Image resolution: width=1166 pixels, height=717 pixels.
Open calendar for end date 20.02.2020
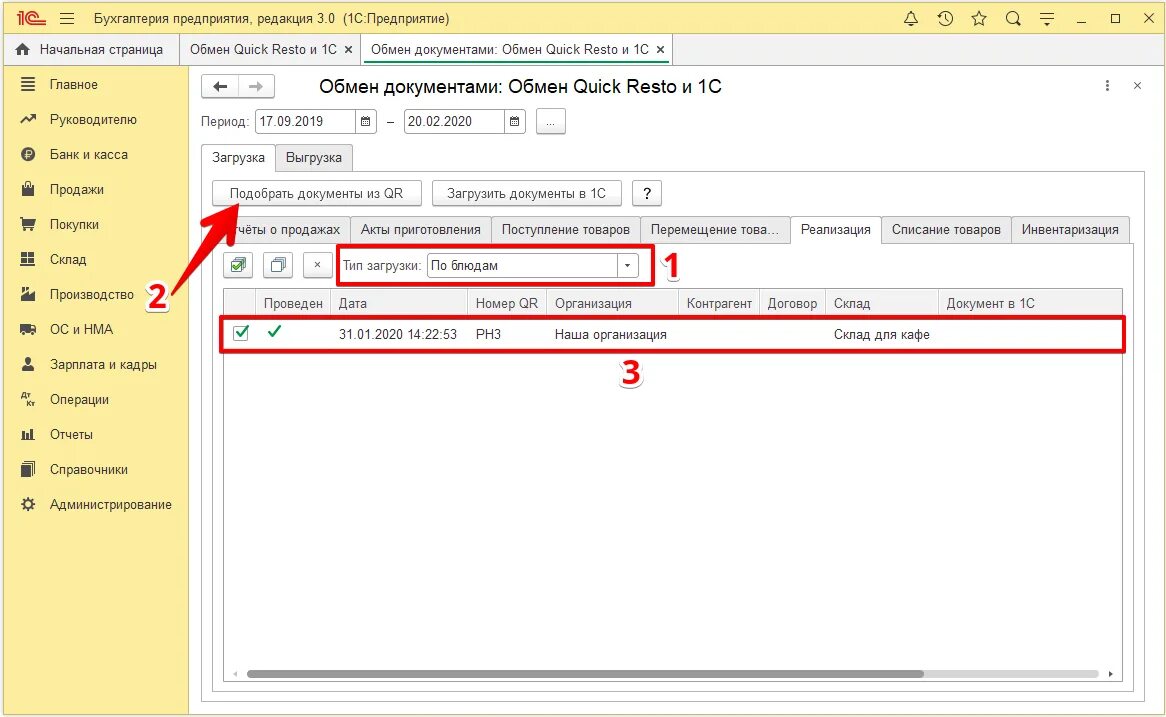coord(515,121)
